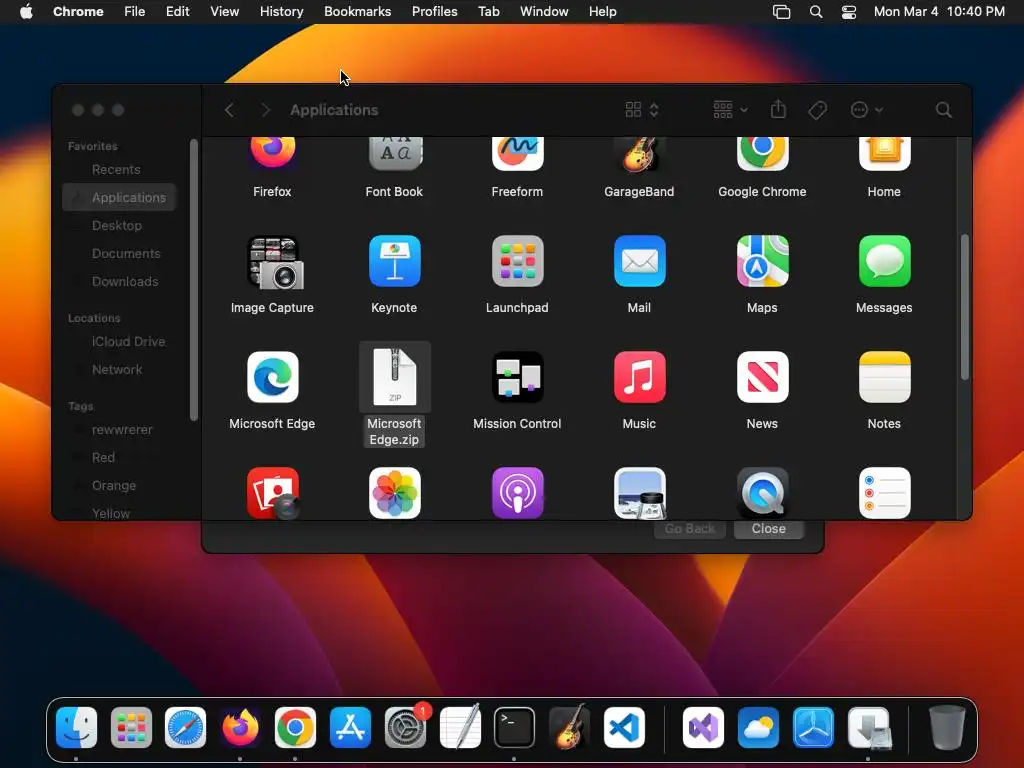Click the Finder search magnifier icon

(943, 110)
